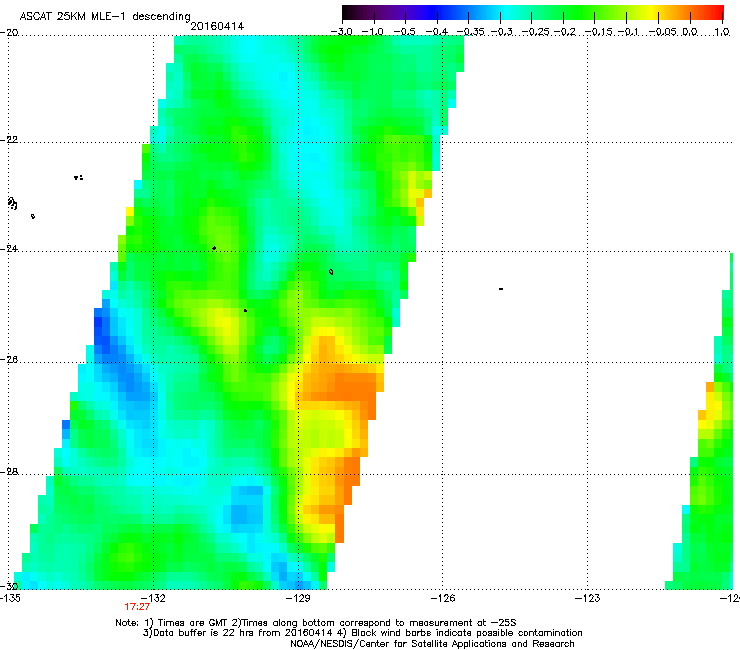This screenshot has width=740, height=650.
Task: Select the color bar label -0.1
Action: pyautogui.click(x=628, y=32)
